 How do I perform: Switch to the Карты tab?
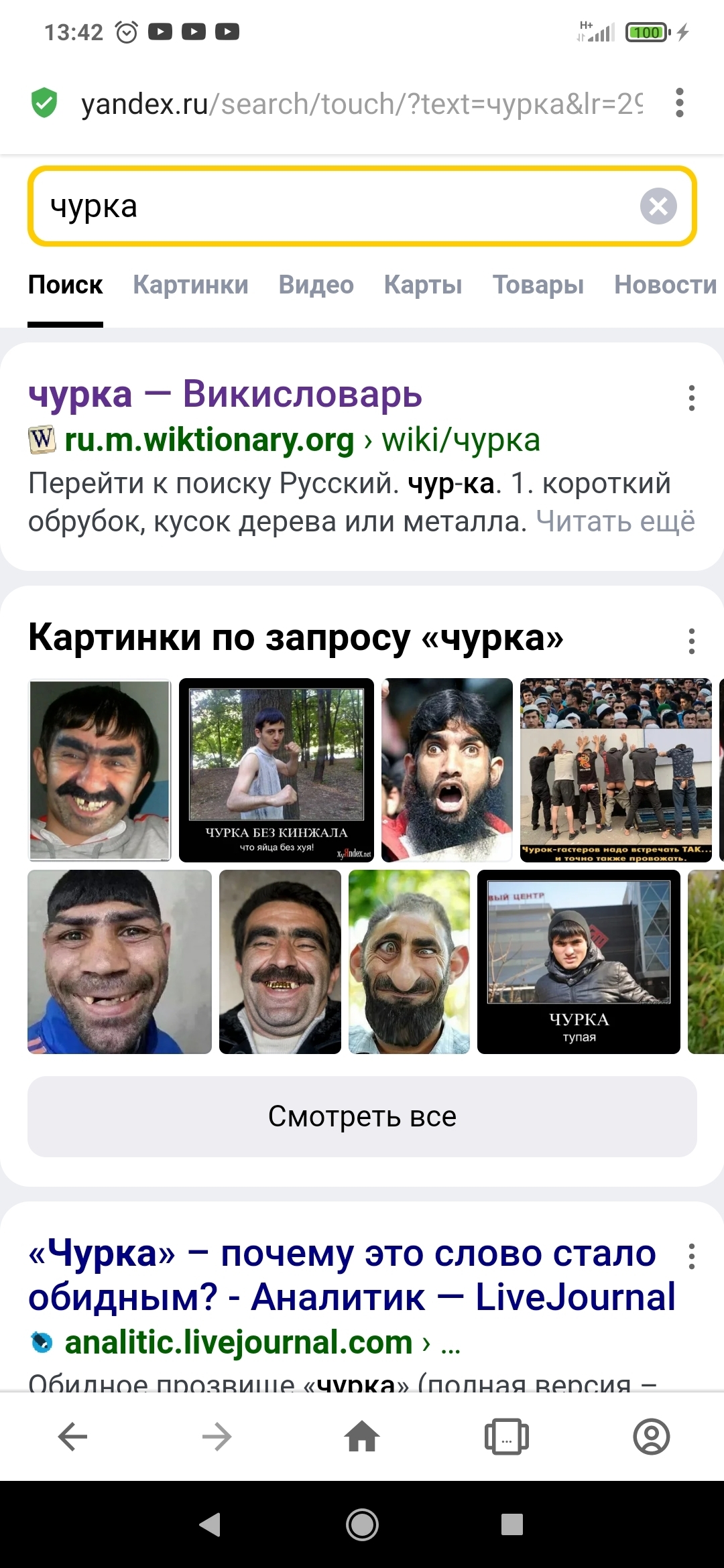[423, 285]
